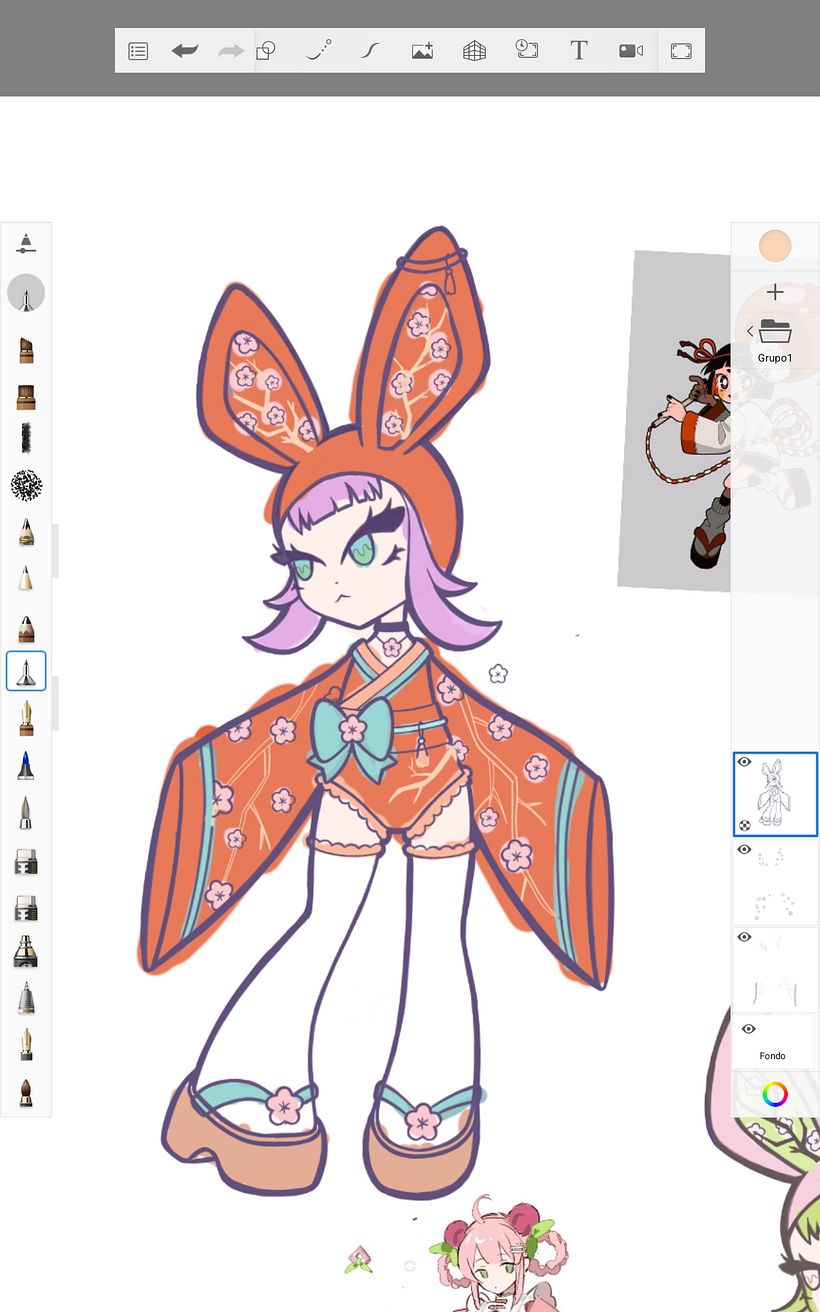
Task: Select the speckled splatter brush
Action: (x=26, y=485)
